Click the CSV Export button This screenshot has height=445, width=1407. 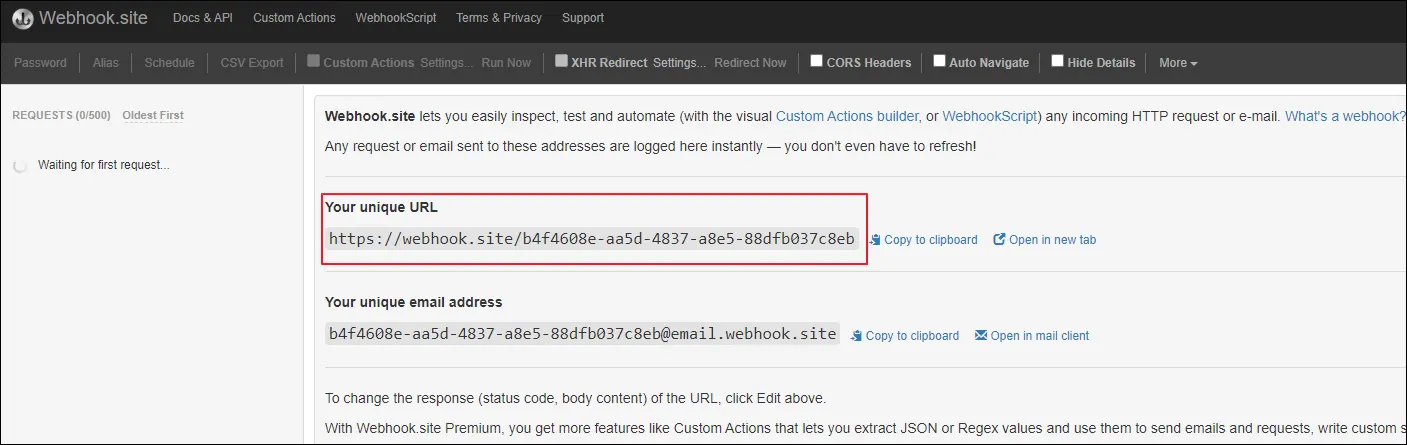pyautogui.click(x=252, y=63)
